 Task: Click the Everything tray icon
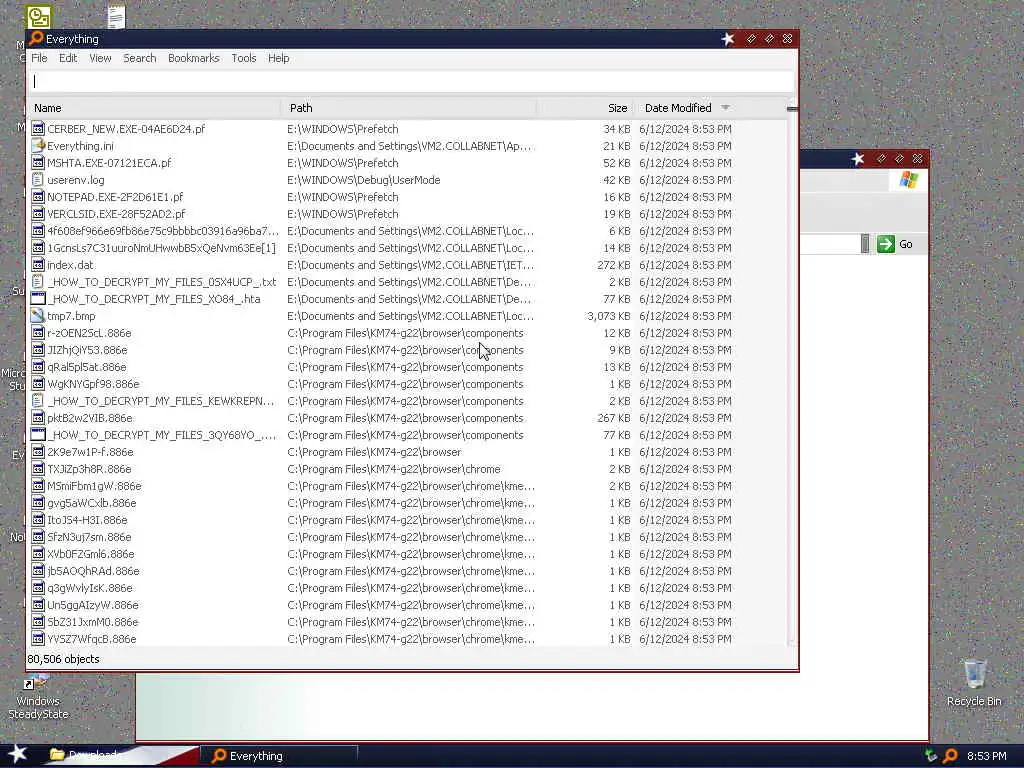click(x=950, y=756)
